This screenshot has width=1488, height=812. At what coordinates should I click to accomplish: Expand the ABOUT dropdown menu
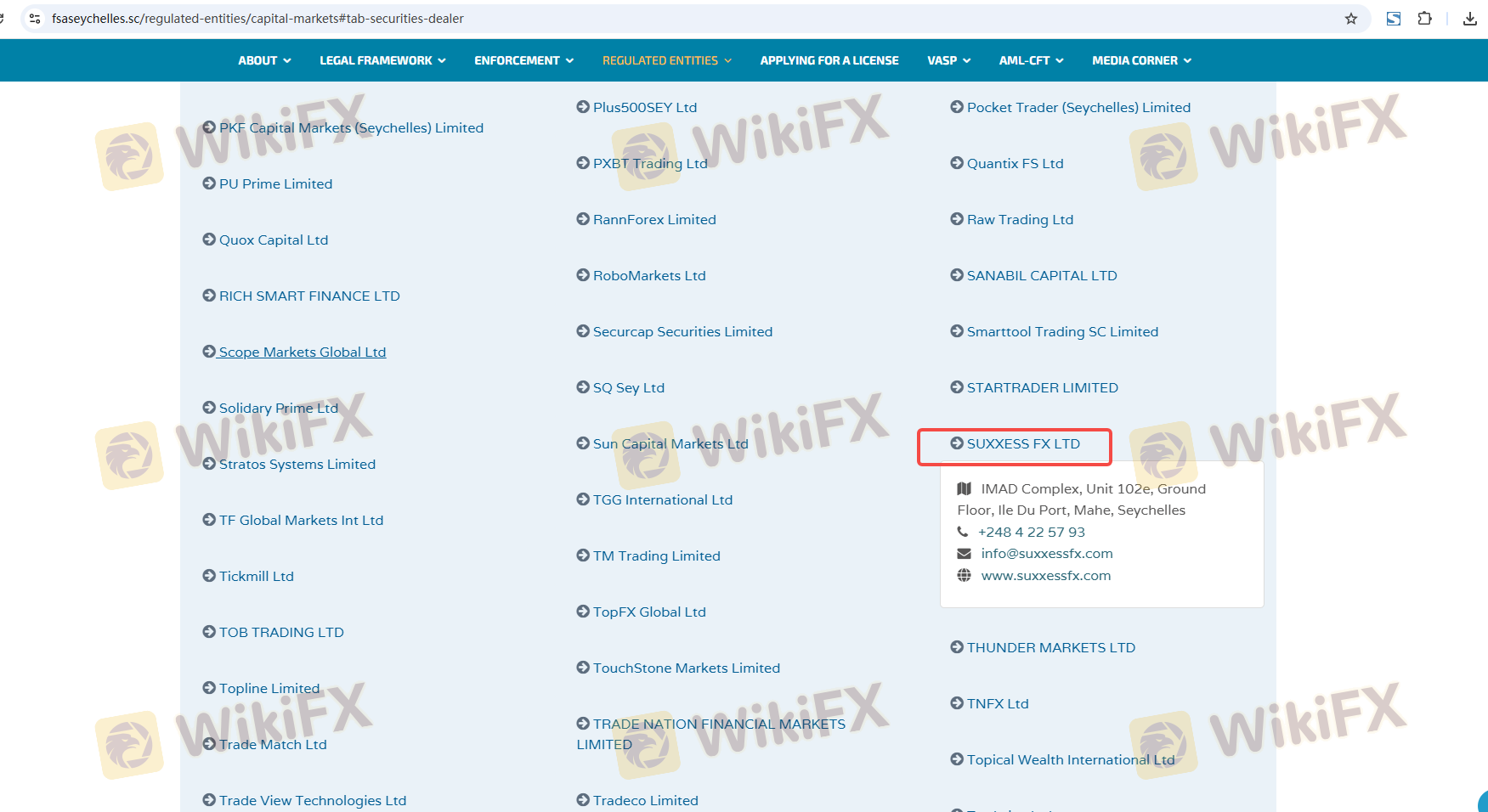pyautogui.click(x=264, y=60)
